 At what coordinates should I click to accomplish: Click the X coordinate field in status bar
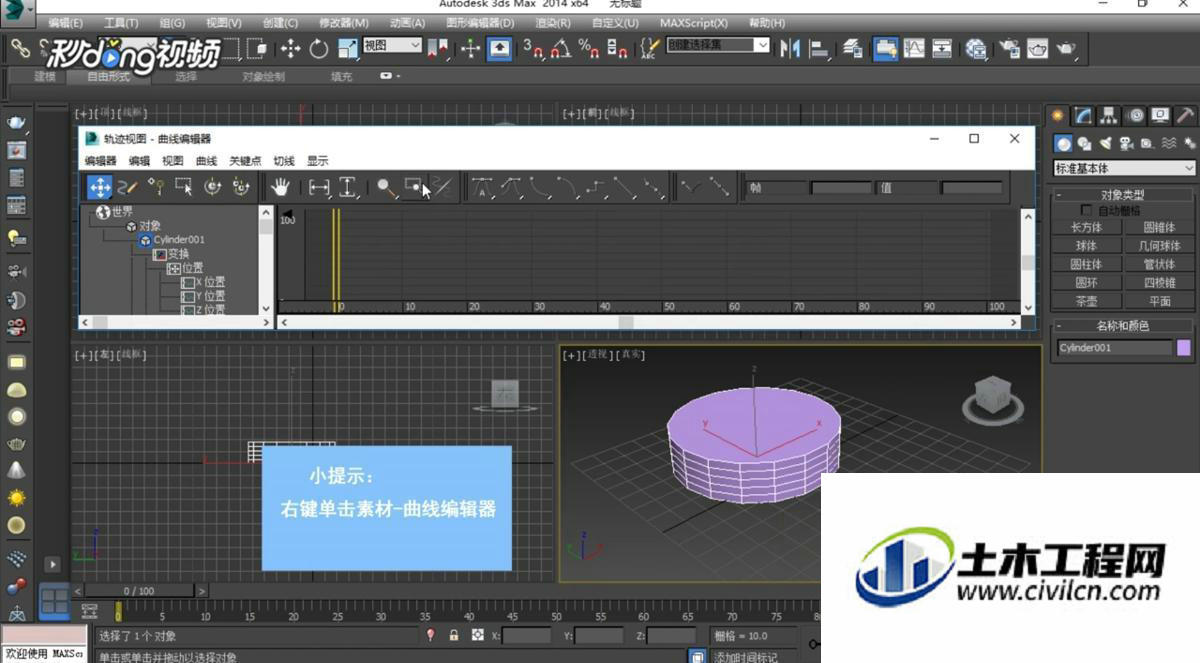point(526,636)
